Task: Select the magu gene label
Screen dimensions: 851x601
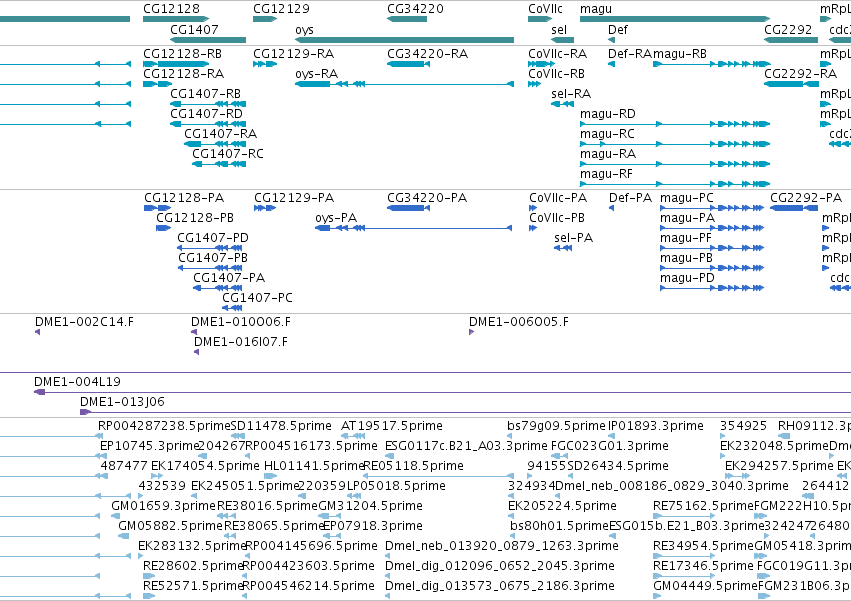Action: pyautogui.click(x=596, y=9)
